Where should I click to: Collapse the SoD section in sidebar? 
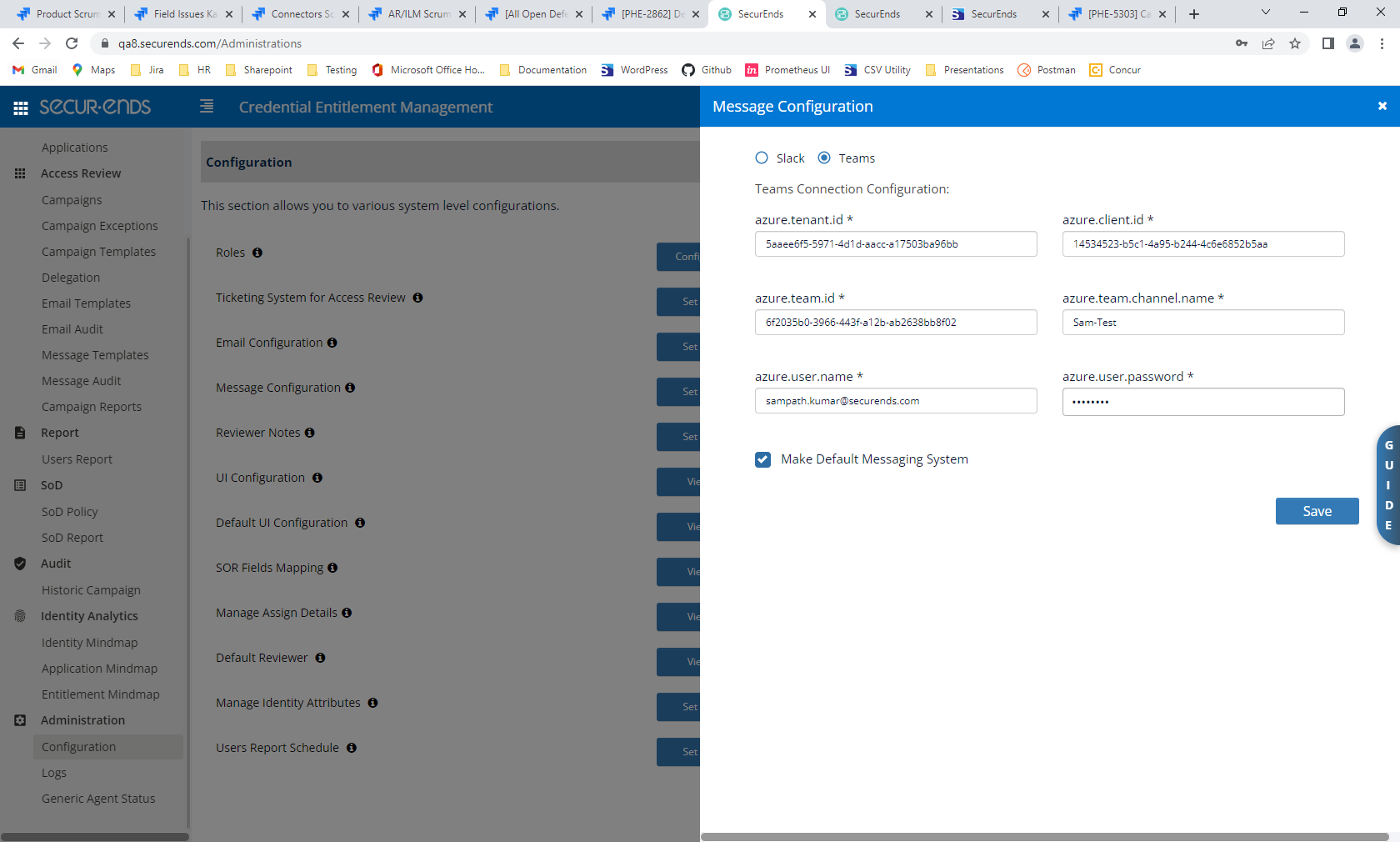[x=51, y=484]
